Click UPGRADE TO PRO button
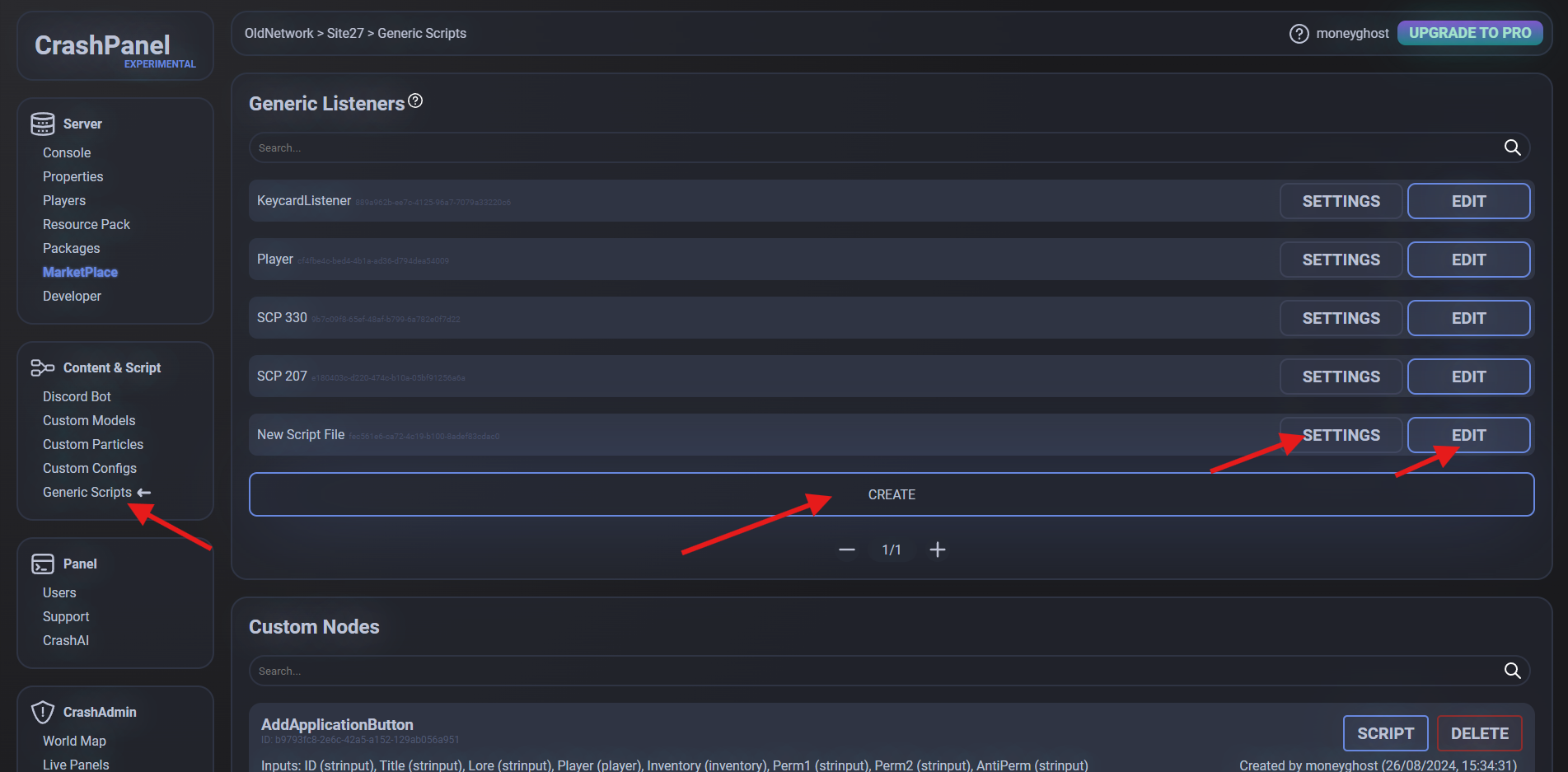The image size is (1568, 772). tap(1469, 33)
